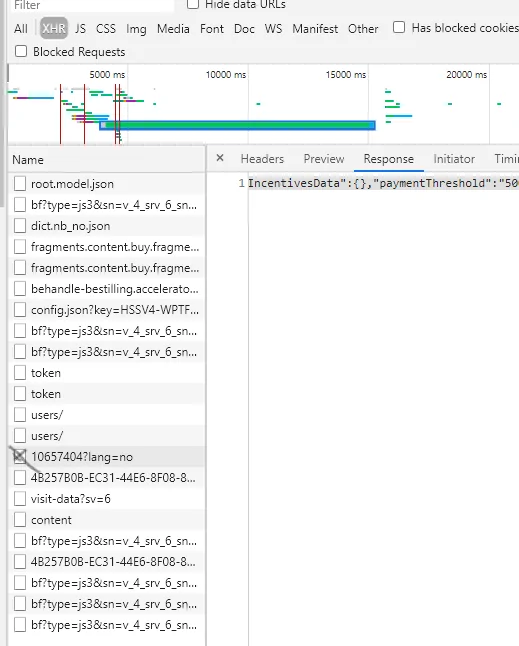Close the request details panel
519x646 pixels.
(220, 158)
